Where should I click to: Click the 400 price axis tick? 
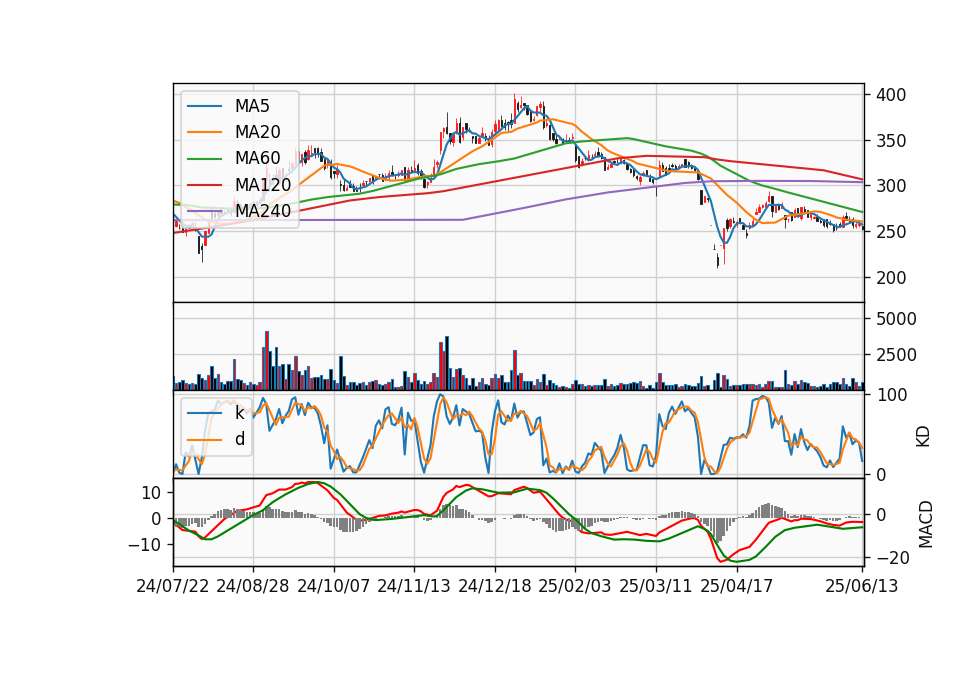click(x=891, y=95)
